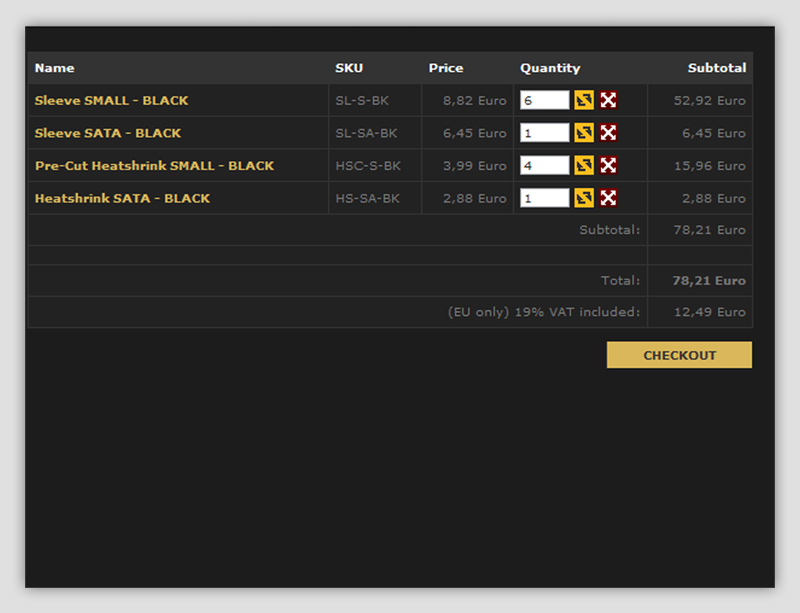Delete Sleeve SATA - BLACK from the cart

608,133
